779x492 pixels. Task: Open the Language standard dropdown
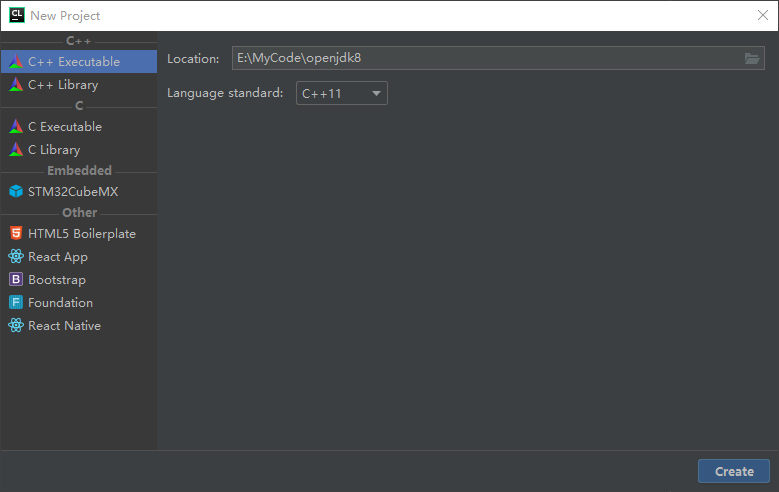click(x=342, y=93)
